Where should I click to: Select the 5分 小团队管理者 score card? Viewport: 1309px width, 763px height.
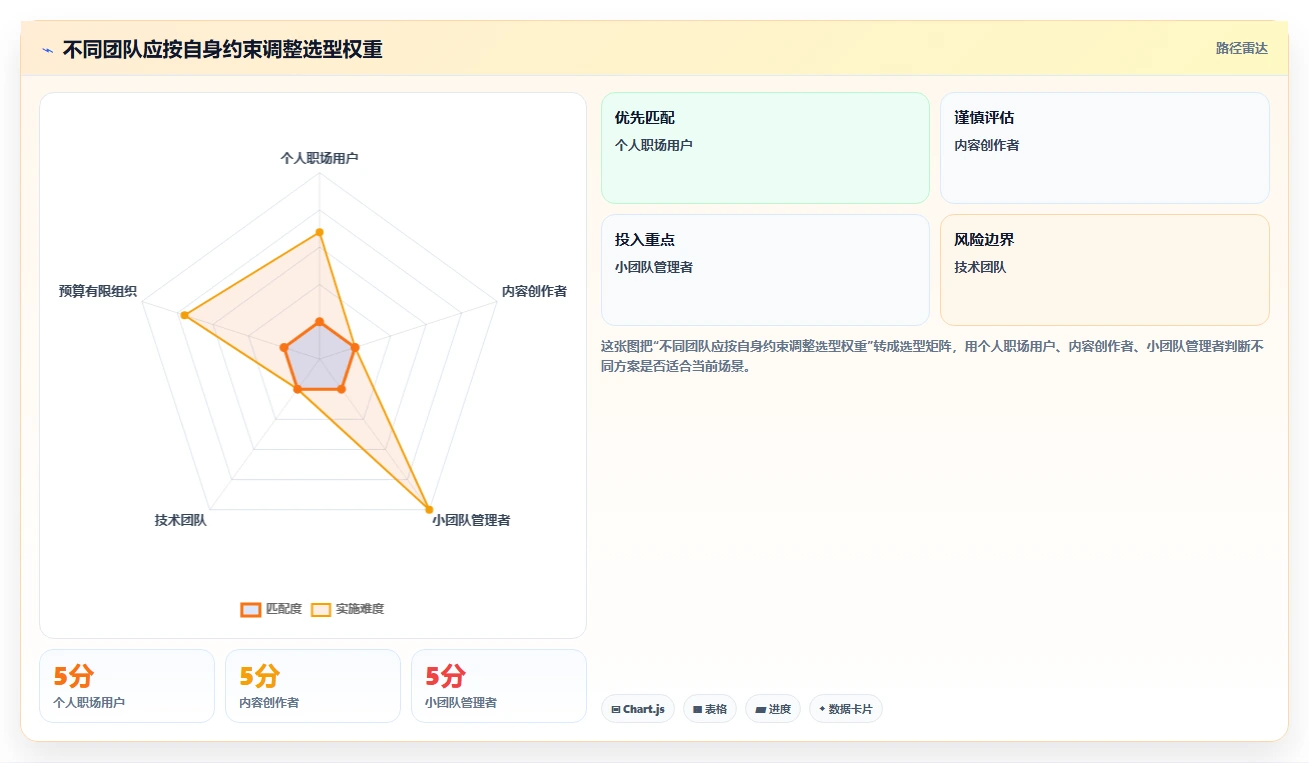pos(499,686)
